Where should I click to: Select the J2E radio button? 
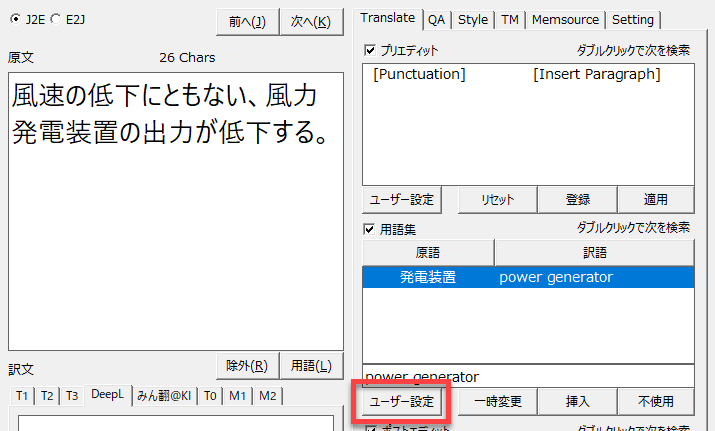(x=15, y=18)
